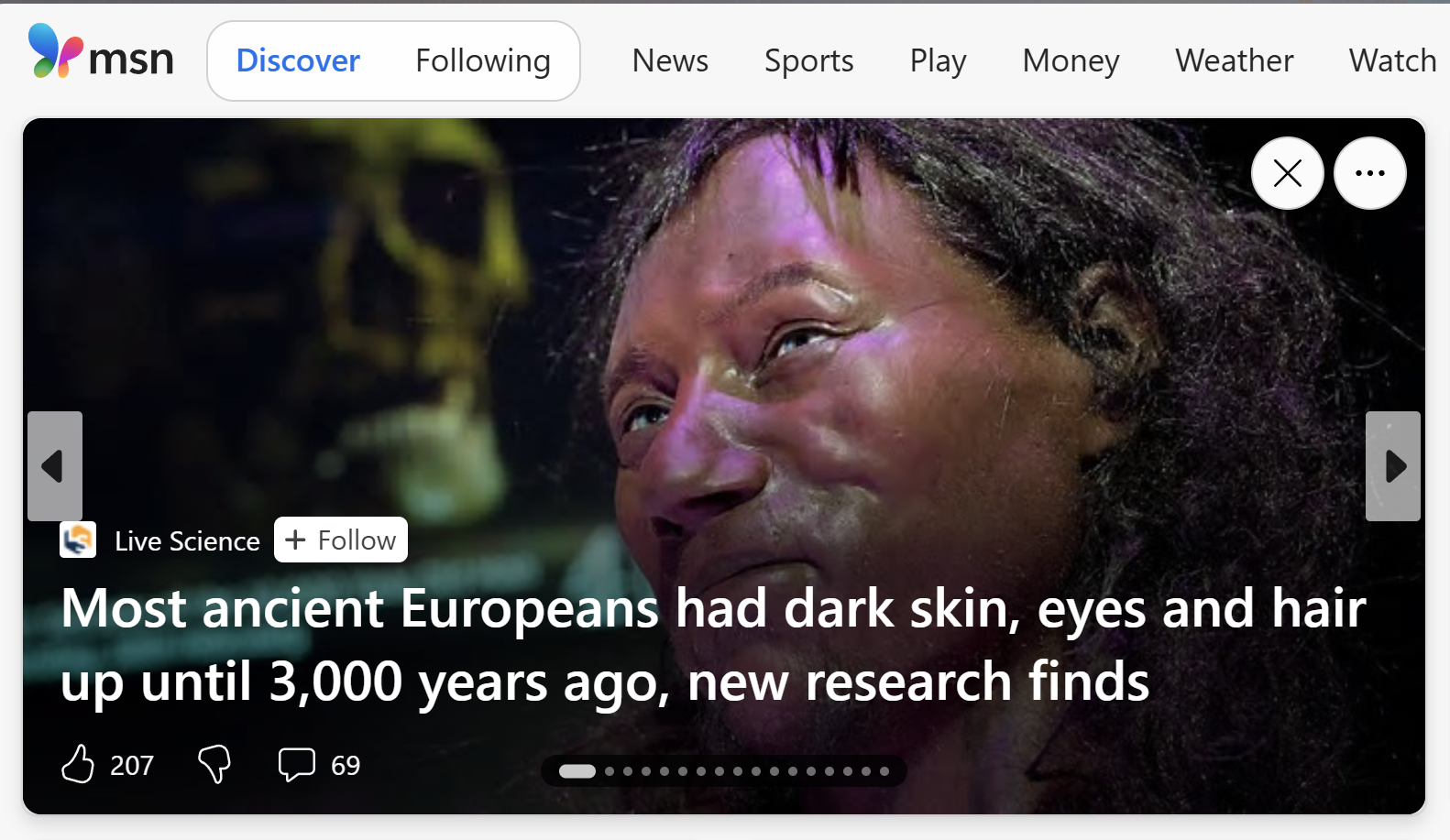Open the Weather section
Image resolution: width=1450 pixels, height=840 pixels.
click(1235, 60)
